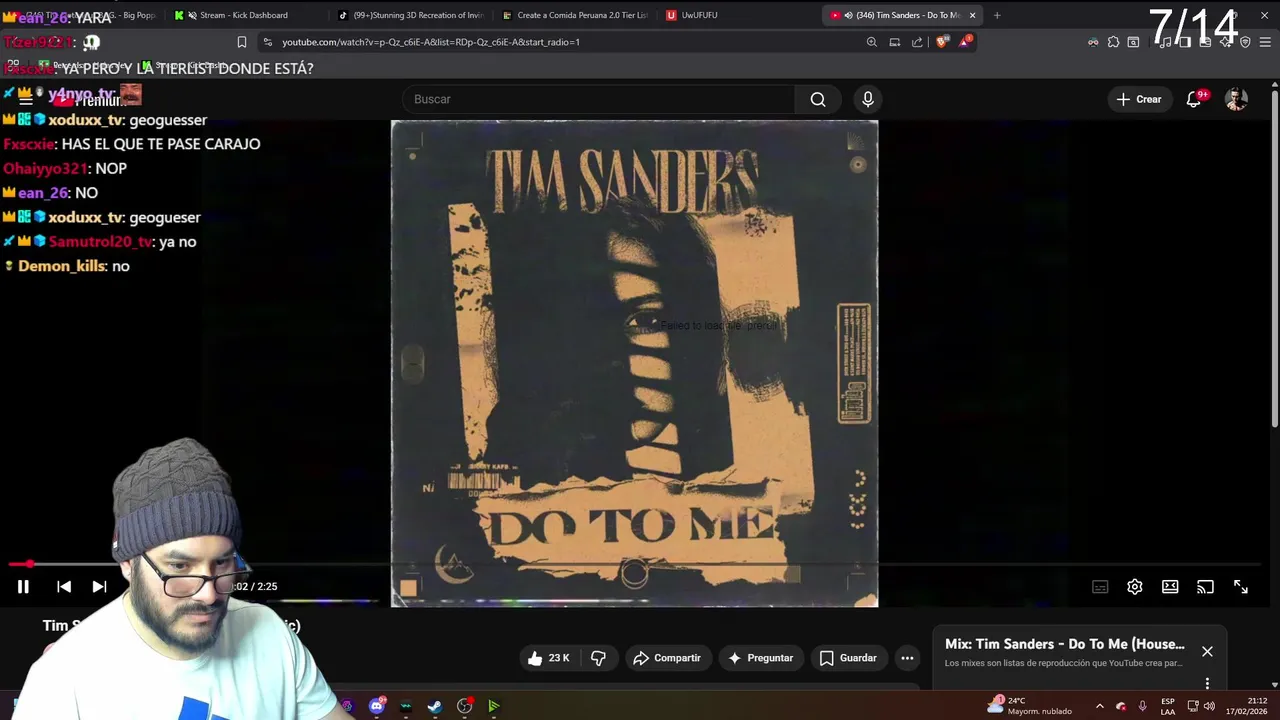Open more actions three-dot menu
The image size is (1280, 720).
(x=907, y=658)
